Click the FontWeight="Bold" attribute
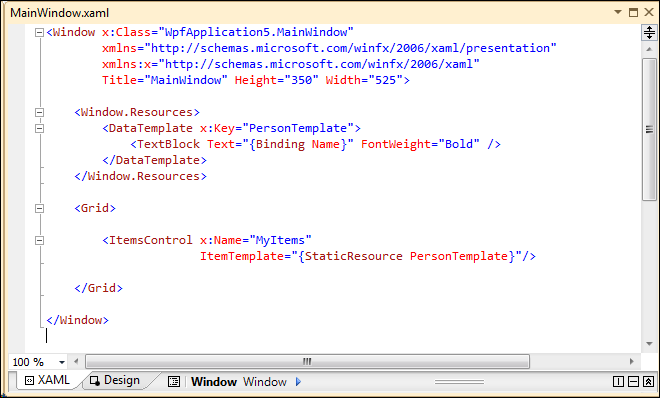This screenshot has height=398, width=660. pyautogui.click(x=420, y=144)
